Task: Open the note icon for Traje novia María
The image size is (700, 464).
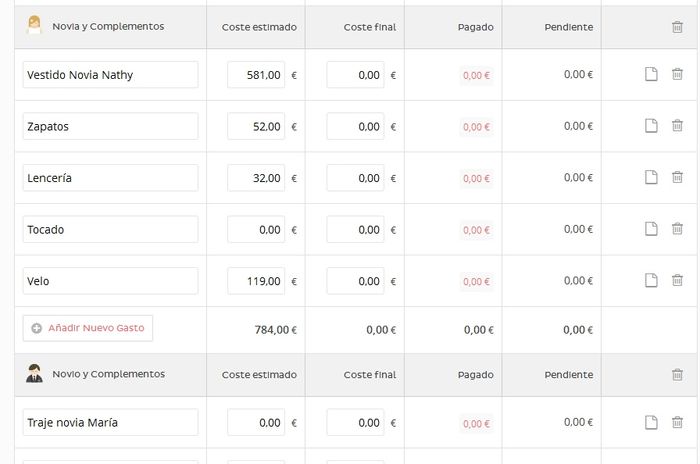Action: click(x=651, y=422)
